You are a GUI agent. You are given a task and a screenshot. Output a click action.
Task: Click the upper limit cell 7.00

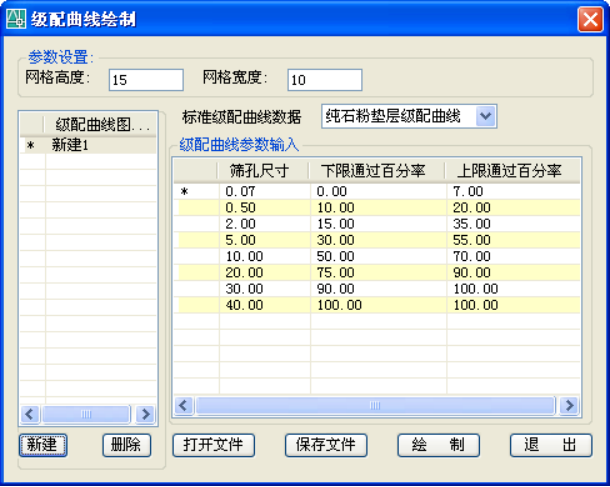click(514, 191)
